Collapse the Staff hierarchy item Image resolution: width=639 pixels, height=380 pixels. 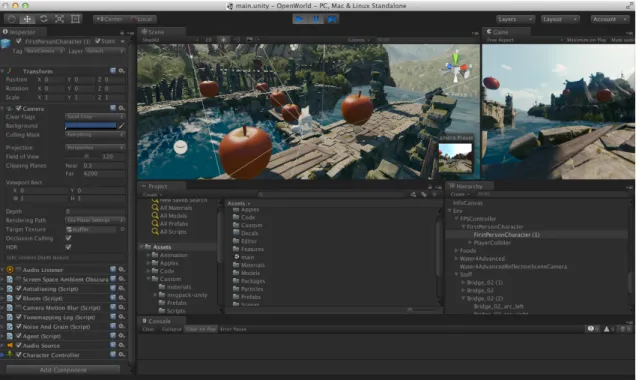click(x=456, y=274)
